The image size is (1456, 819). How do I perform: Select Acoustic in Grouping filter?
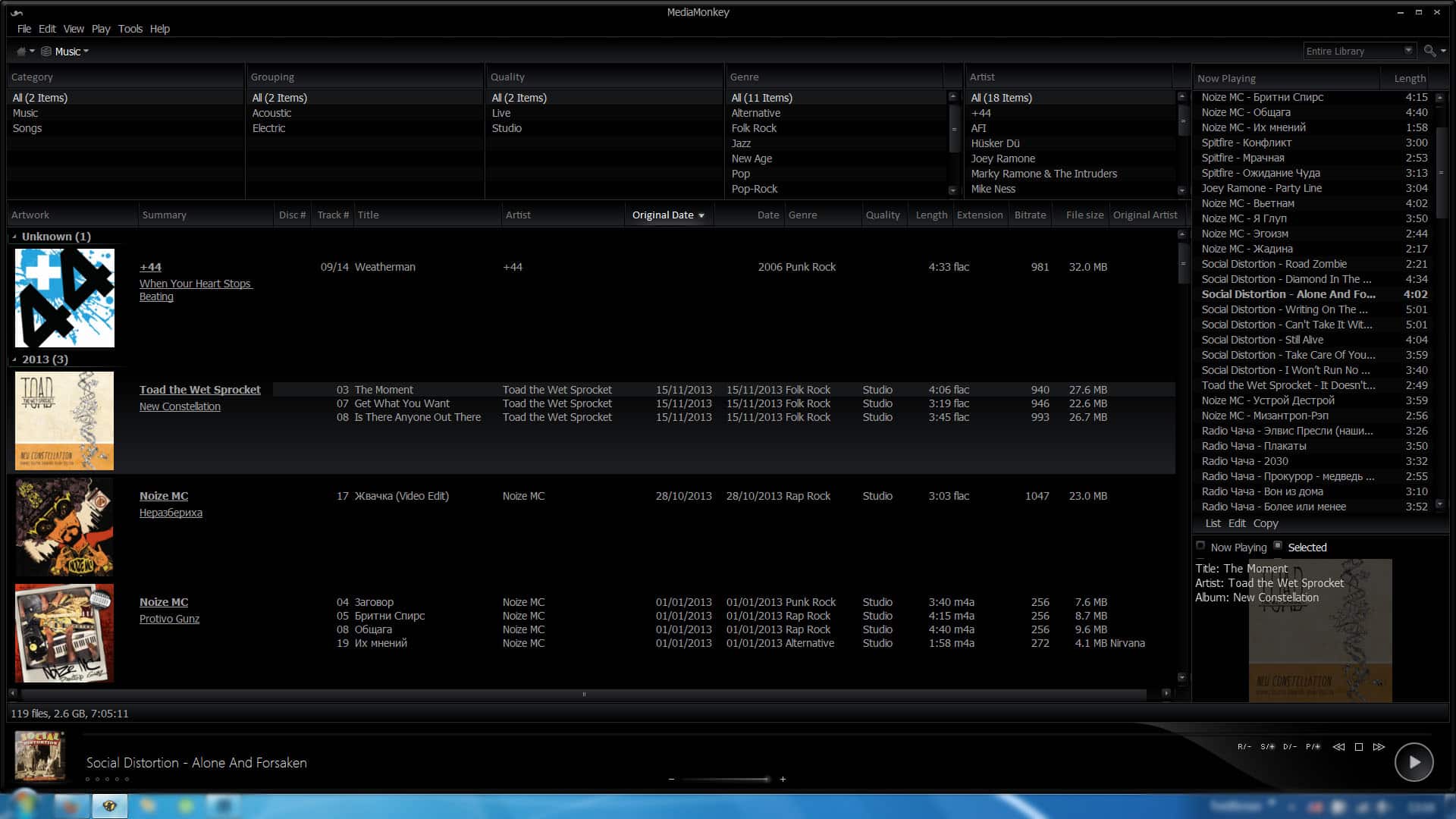pyautogui.click(x=271, y=113)
